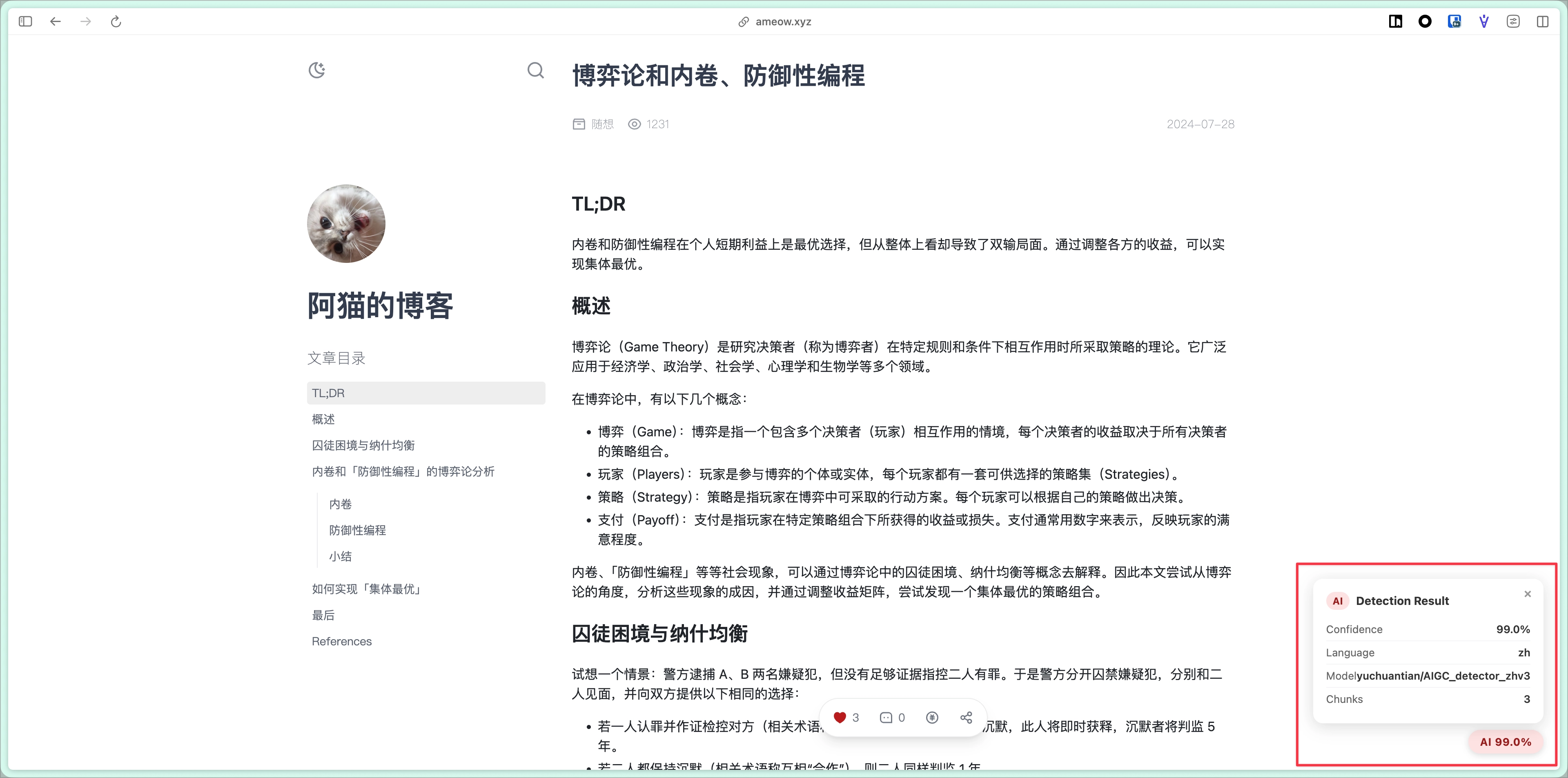
Task: Open comments via the speech bubble icon
Action: point(886,718)
